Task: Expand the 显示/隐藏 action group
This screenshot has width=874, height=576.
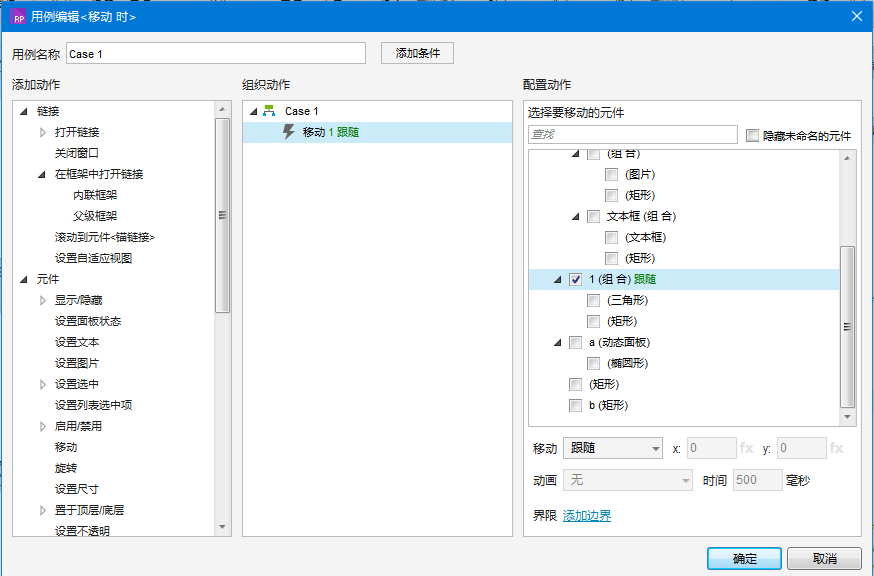Action: [x=42, y=300]
